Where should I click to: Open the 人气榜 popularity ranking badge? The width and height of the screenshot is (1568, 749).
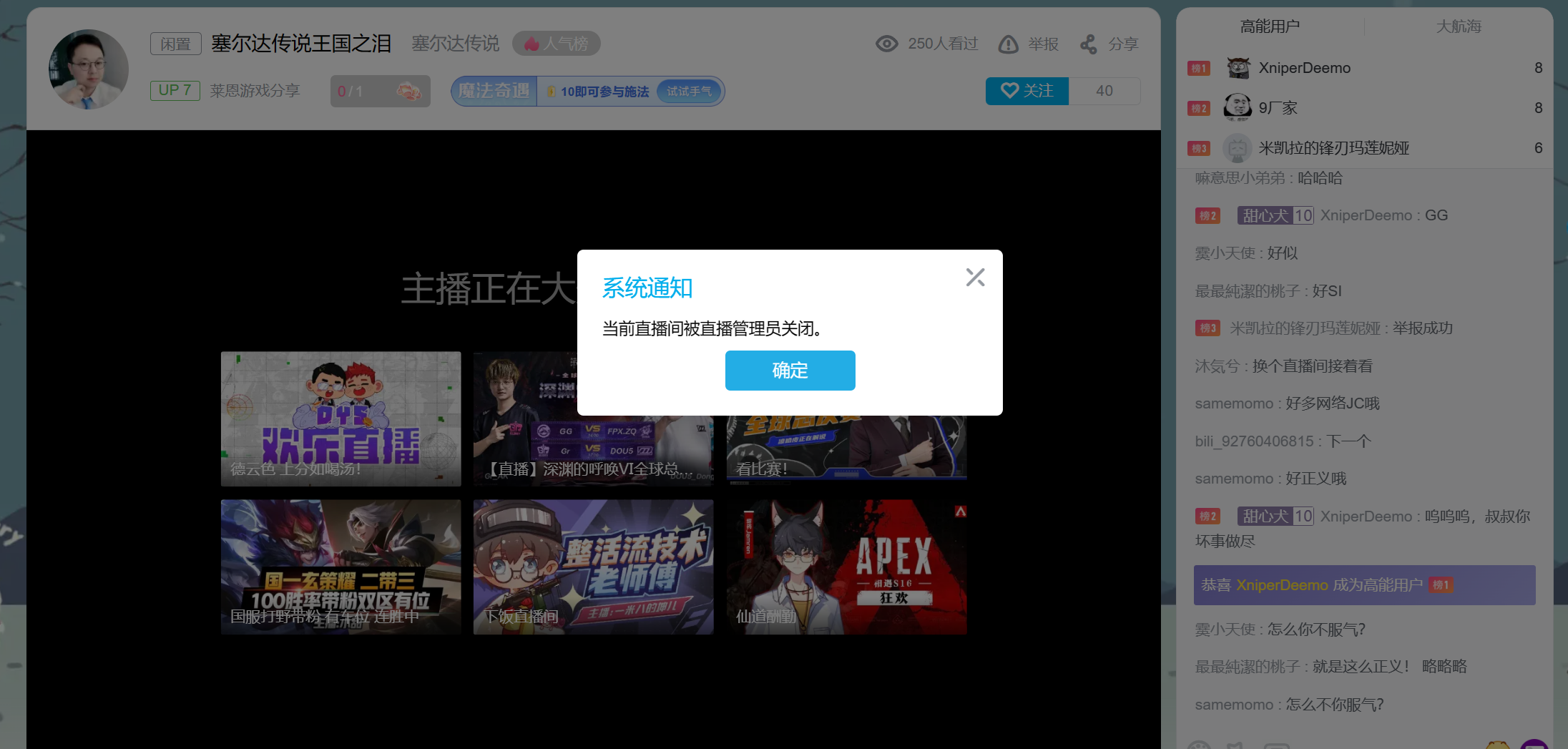tap(557, 44)
